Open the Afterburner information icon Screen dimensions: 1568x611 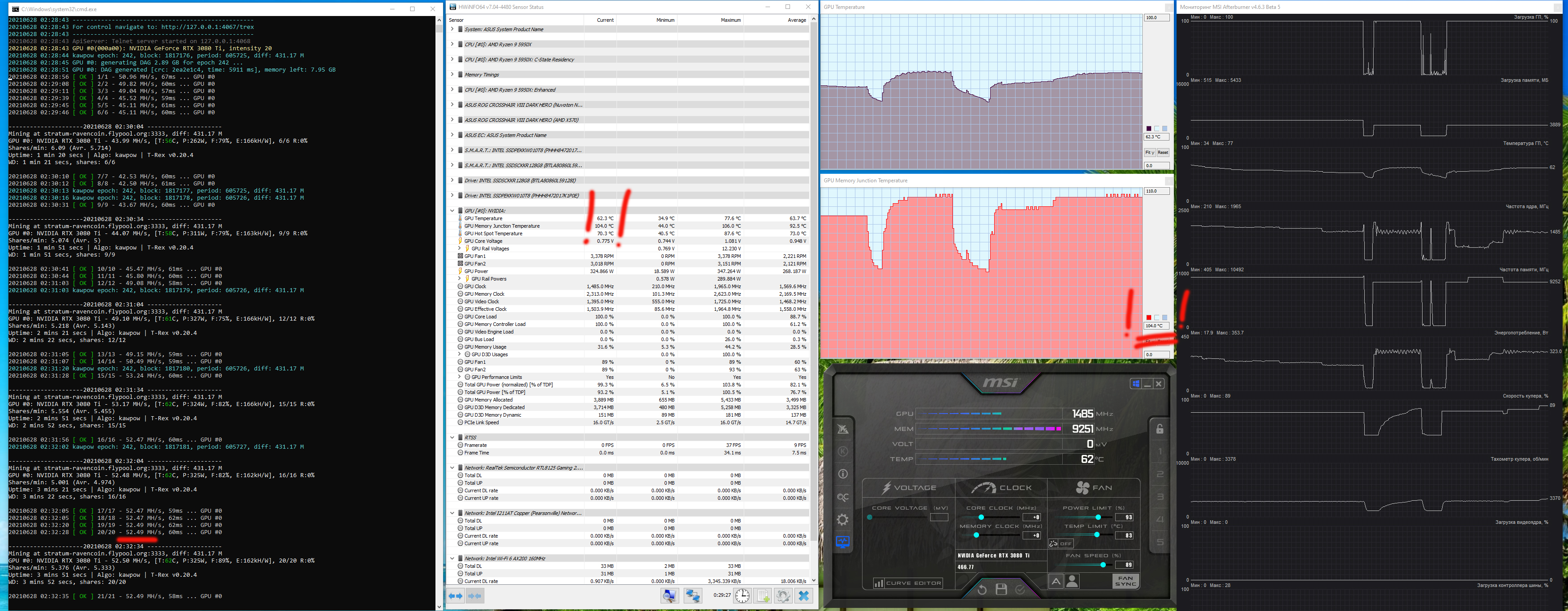click(x=842, y=474)
